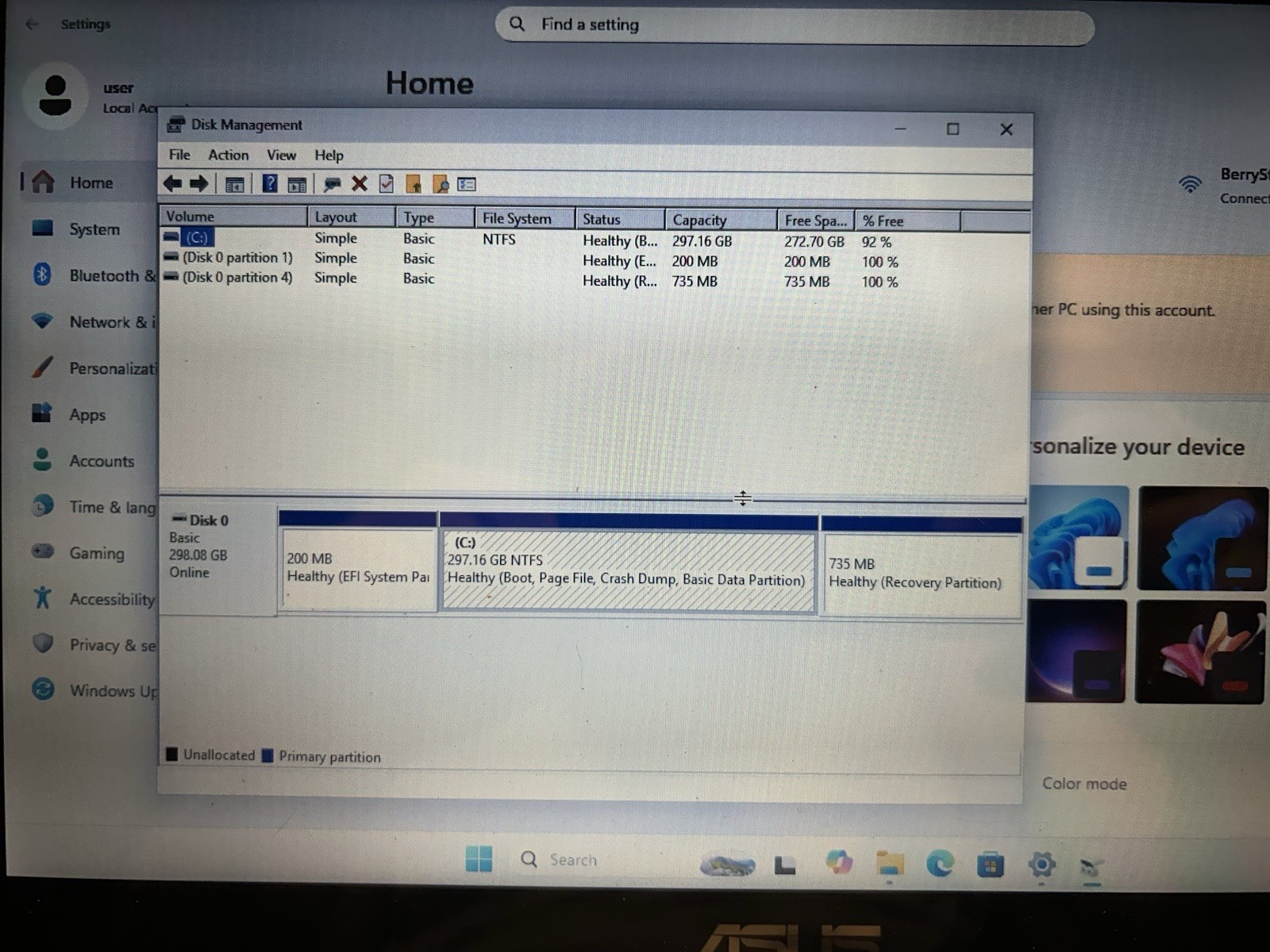
Task: Sort by the Capacity column header
Action: [721, 220]
